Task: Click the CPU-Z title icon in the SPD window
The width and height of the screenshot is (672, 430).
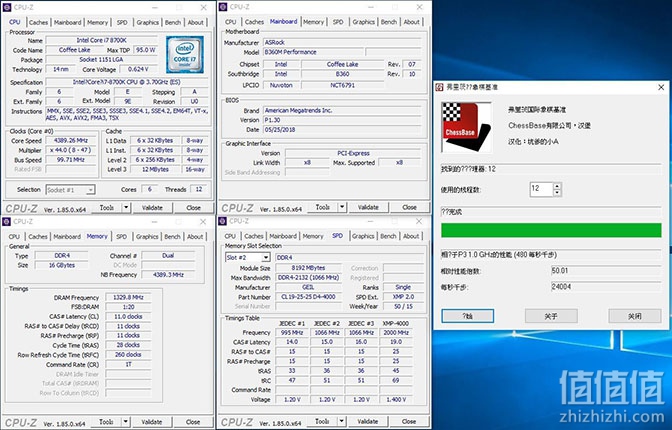Action: (222, 221)
